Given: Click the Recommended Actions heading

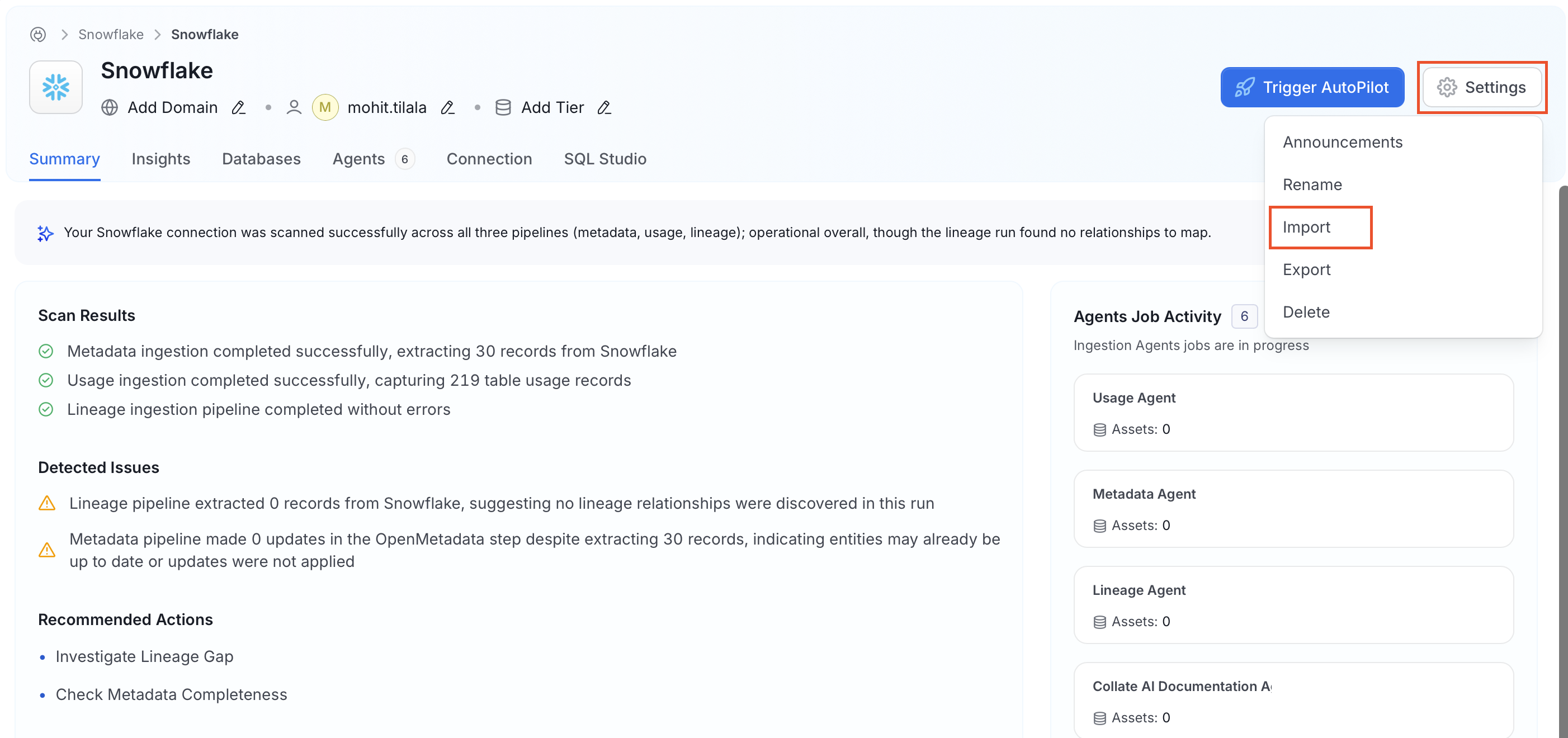Looking at the screenshot, I should (x=125, y=619).
